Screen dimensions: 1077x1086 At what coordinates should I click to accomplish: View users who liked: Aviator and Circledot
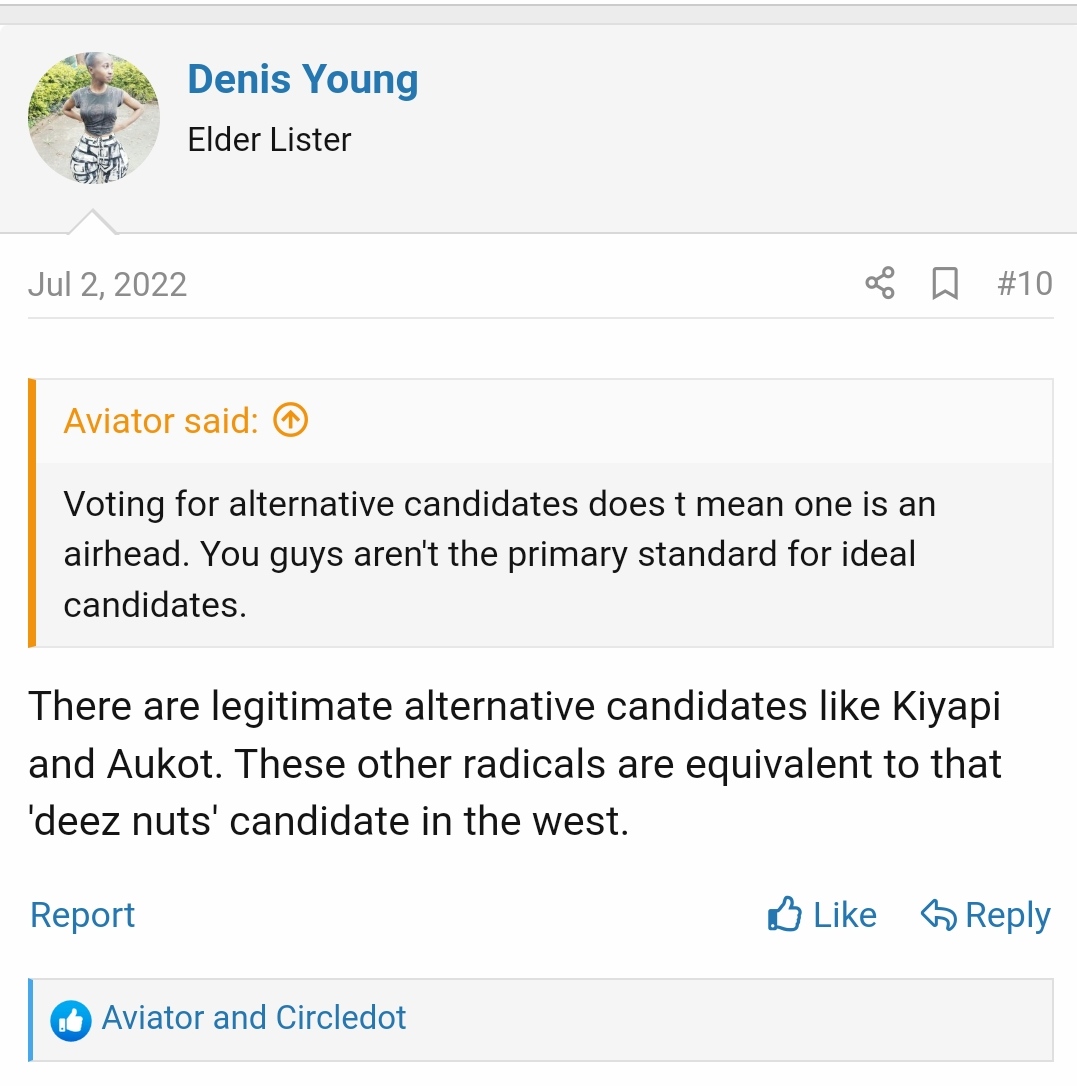[x=254, y=1018]
